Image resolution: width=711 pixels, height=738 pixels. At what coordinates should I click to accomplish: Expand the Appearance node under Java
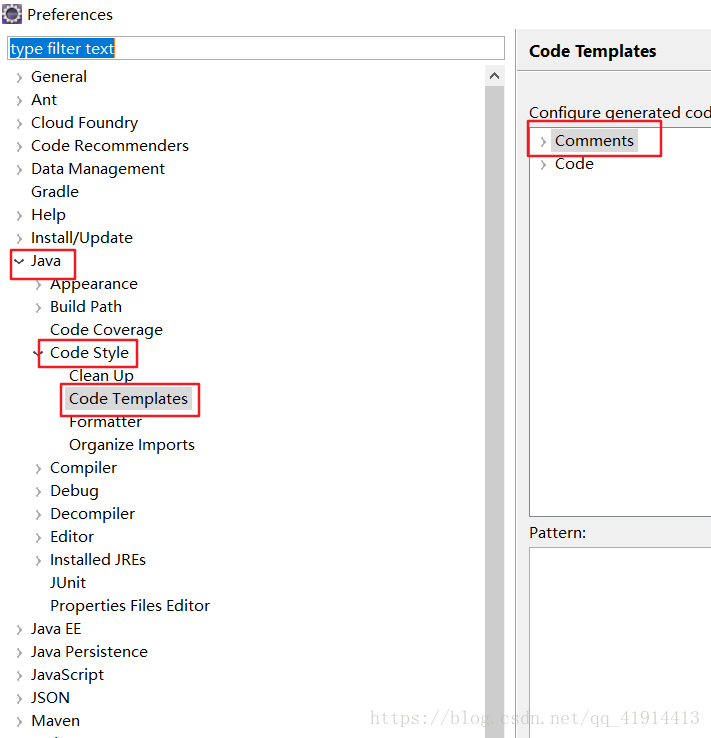click(x=39, y=285)
